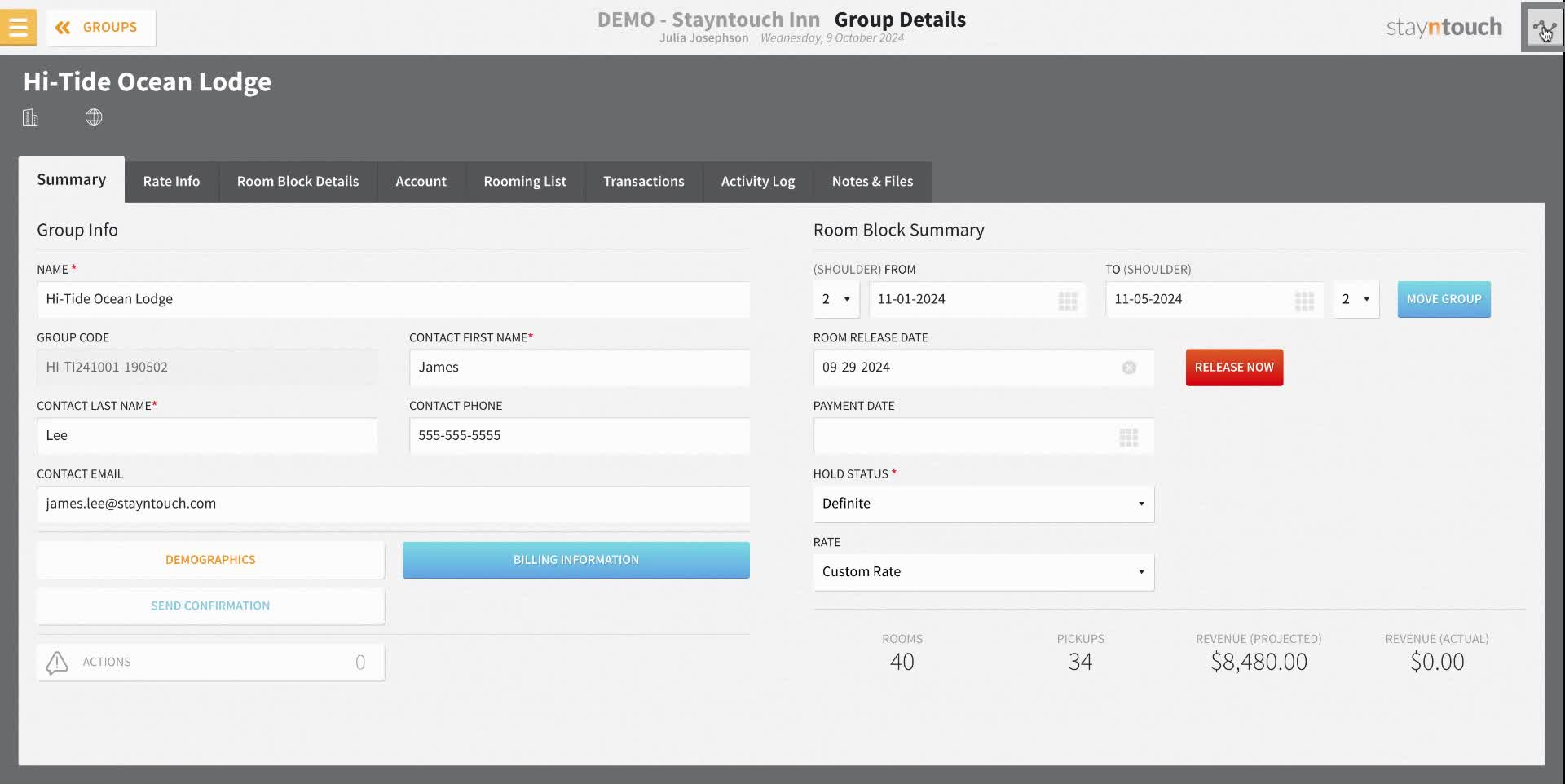
Task: Open the hamburger main menu
Action: point(18,27)
